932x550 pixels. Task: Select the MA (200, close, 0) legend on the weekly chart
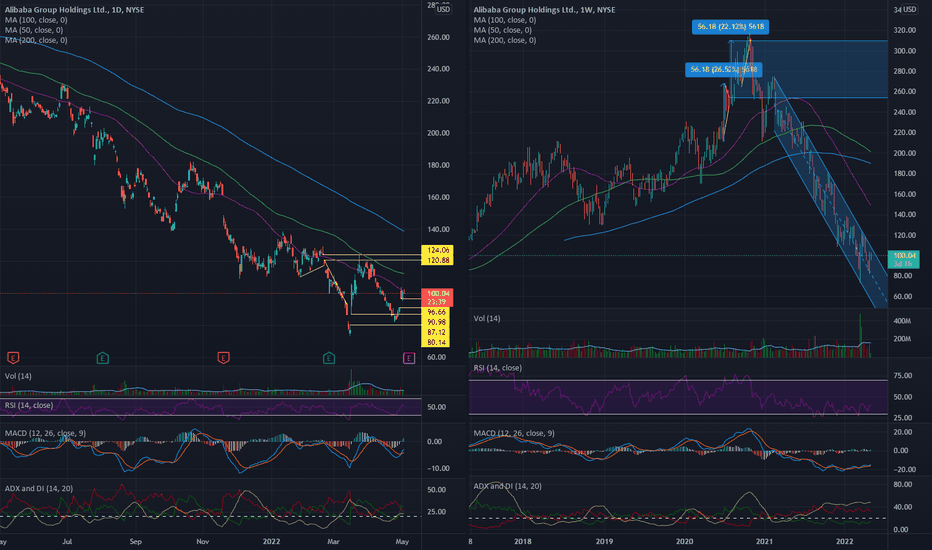(505, 40)
